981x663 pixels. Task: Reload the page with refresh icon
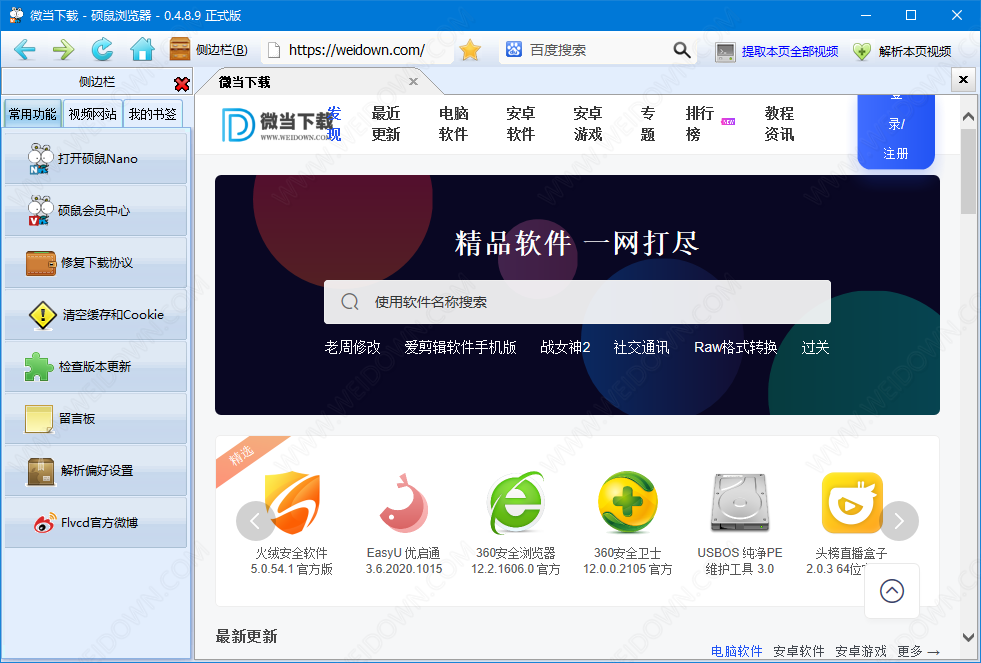tap(103, 50)
